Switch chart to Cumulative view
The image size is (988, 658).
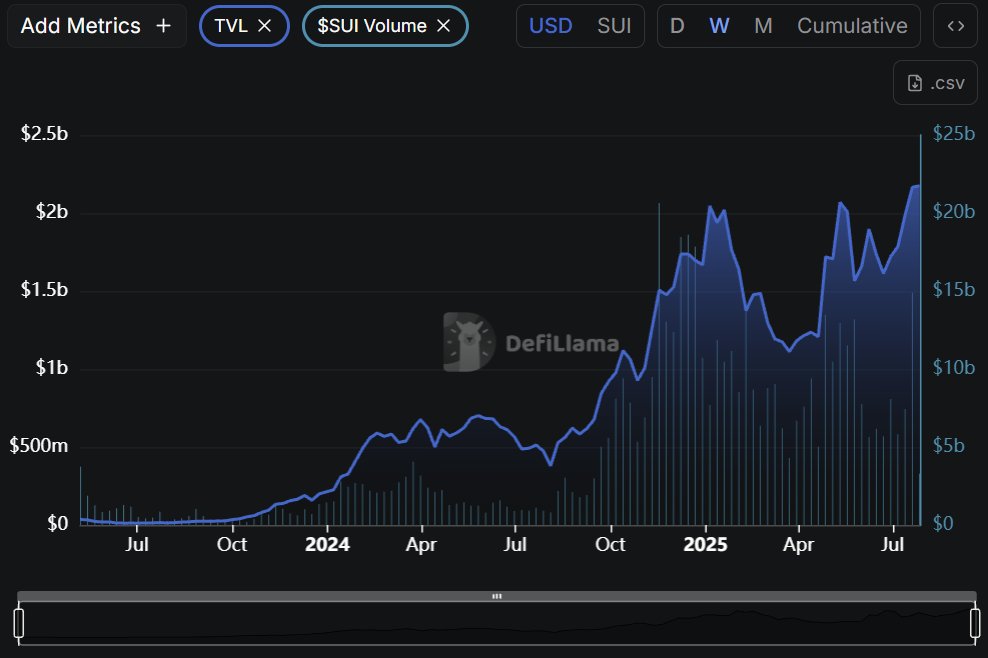click(852, 26)
